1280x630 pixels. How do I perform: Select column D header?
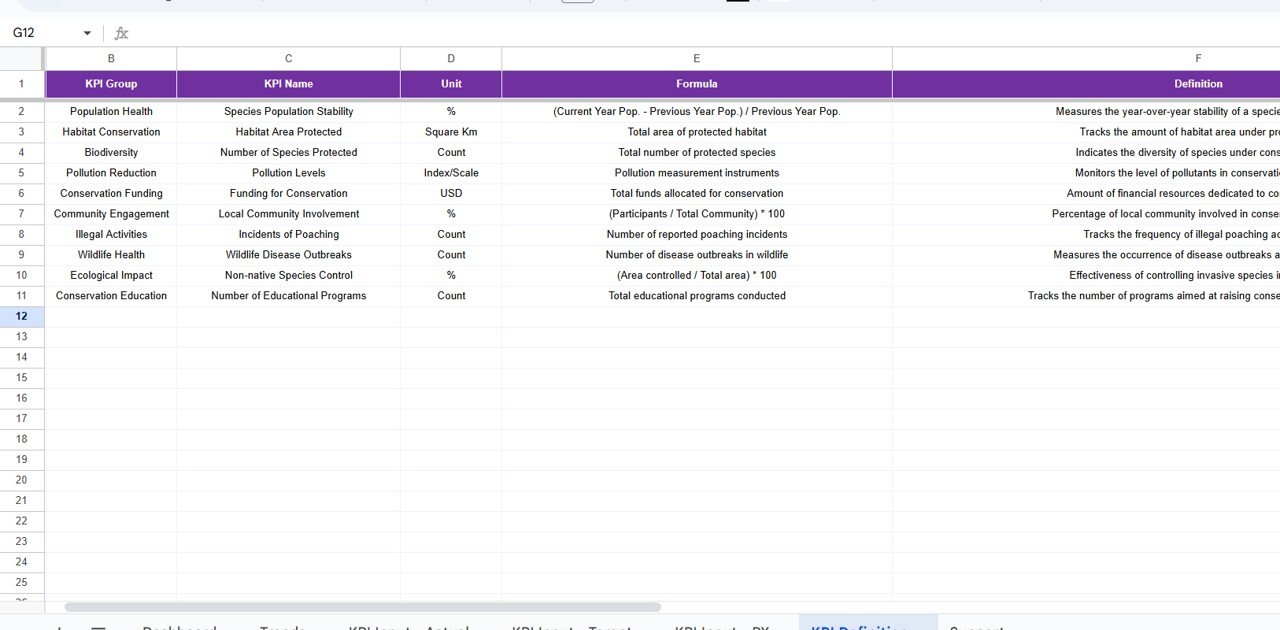(451, 59)
